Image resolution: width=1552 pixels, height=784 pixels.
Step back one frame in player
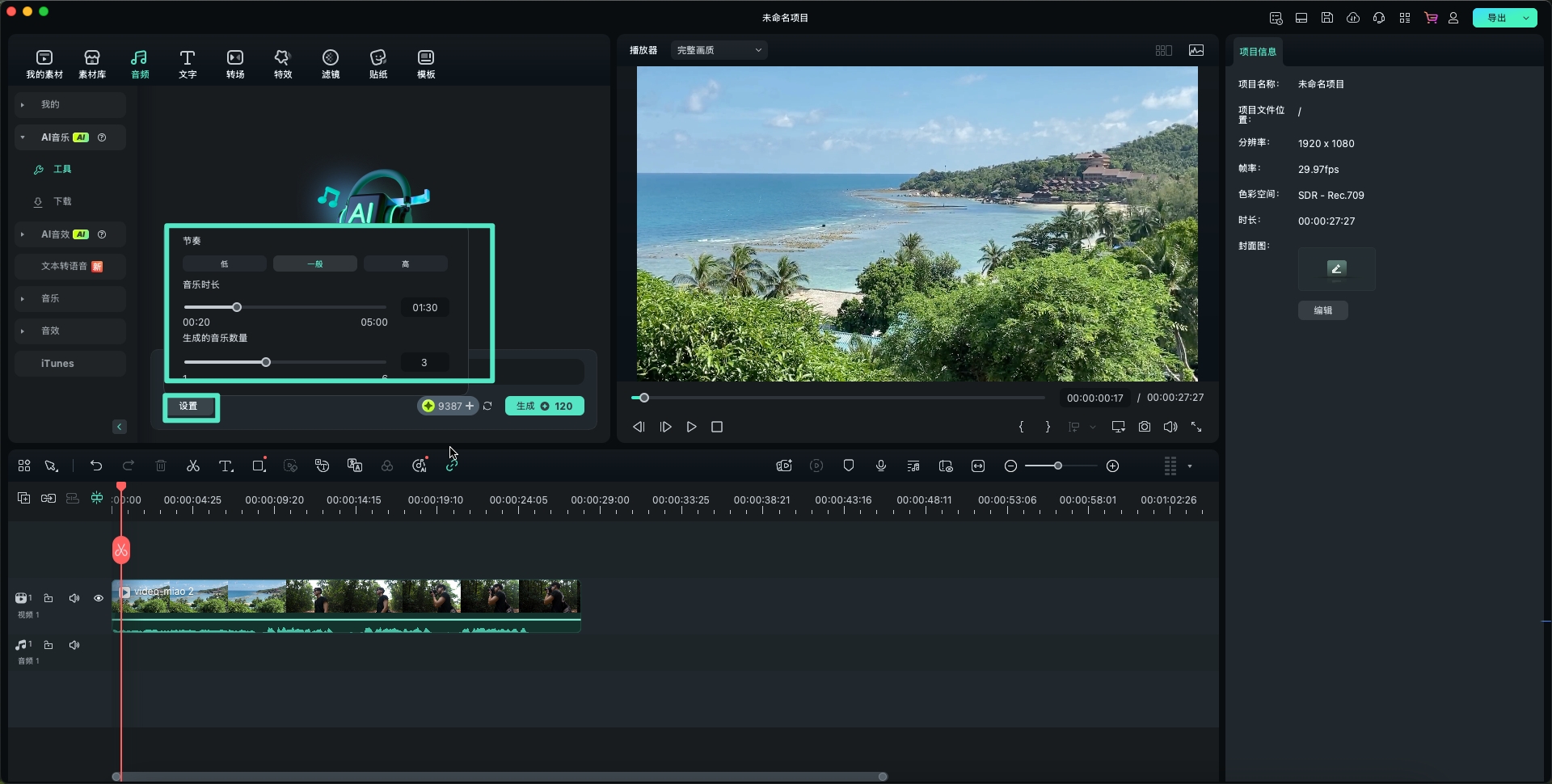pyautogui.click(x=639, y=427)
